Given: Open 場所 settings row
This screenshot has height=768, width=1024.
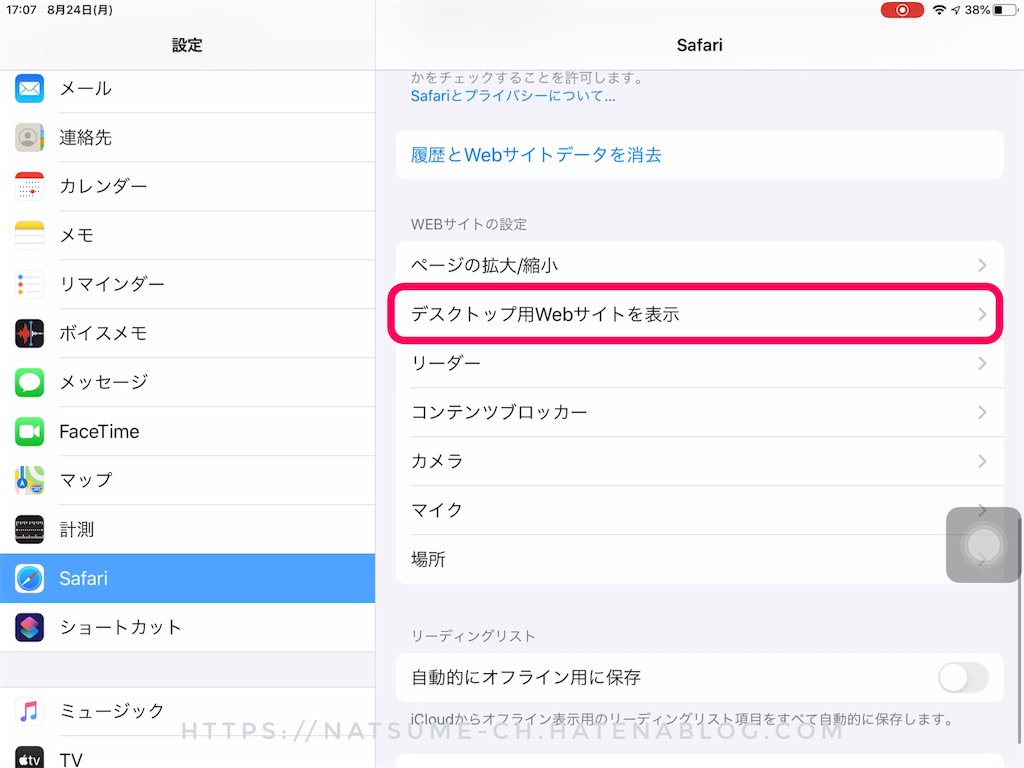Looking at the screenshot, I should [699, 559].
